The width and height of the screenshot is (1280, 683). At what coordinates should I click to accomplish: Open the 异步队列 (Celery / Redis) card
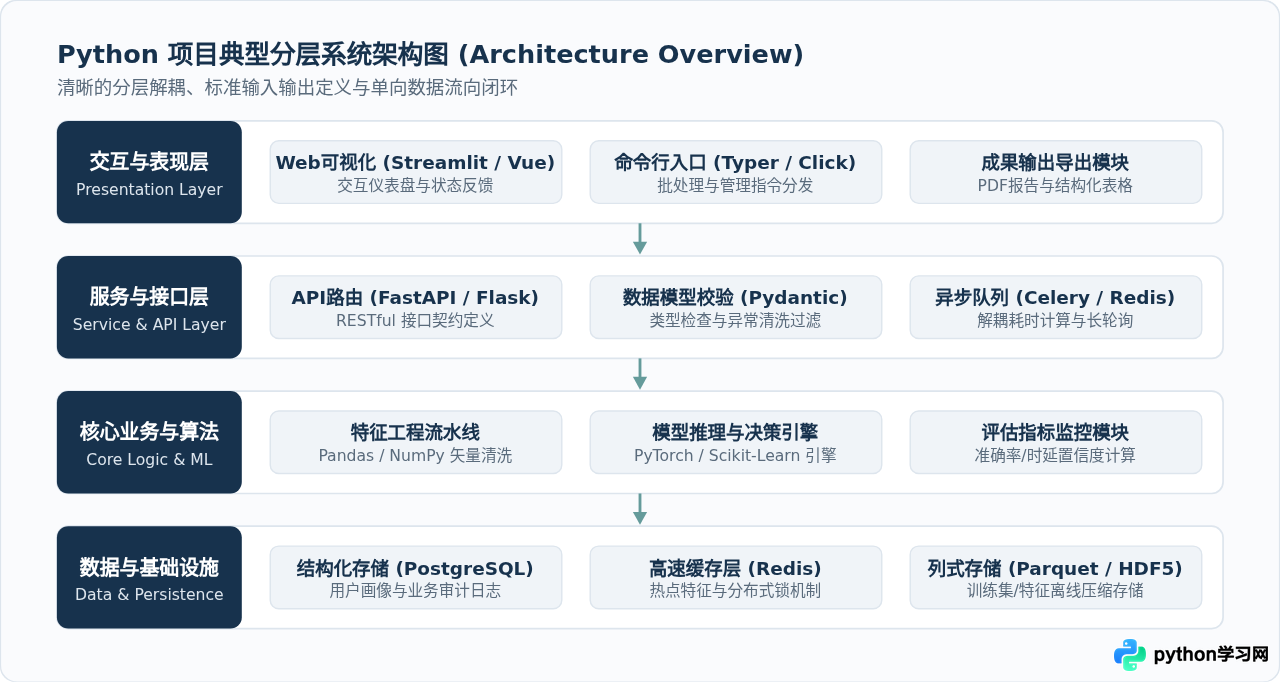pos(1056,307)
